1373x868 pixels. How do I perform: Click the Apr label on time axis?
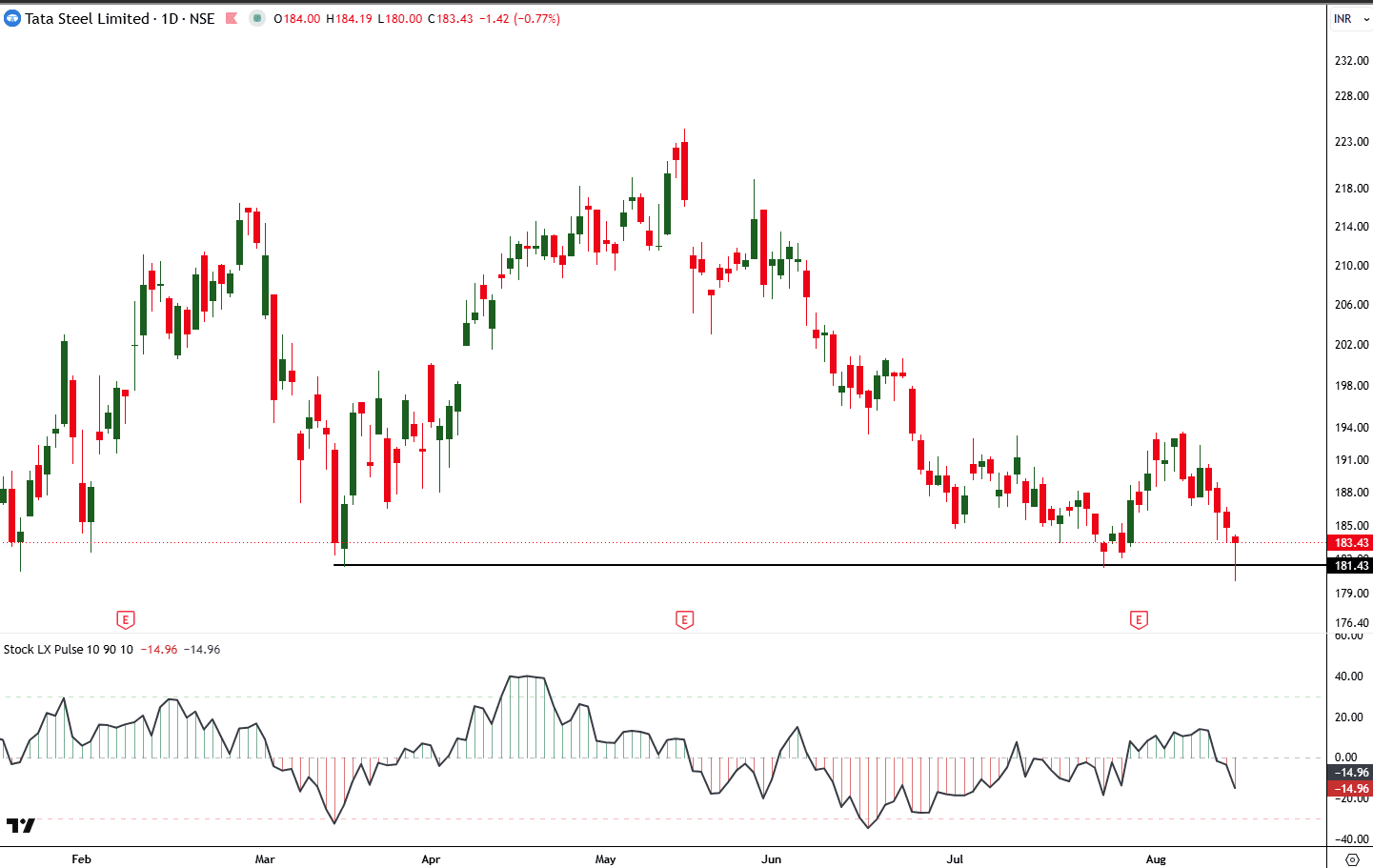click(431, 859)
